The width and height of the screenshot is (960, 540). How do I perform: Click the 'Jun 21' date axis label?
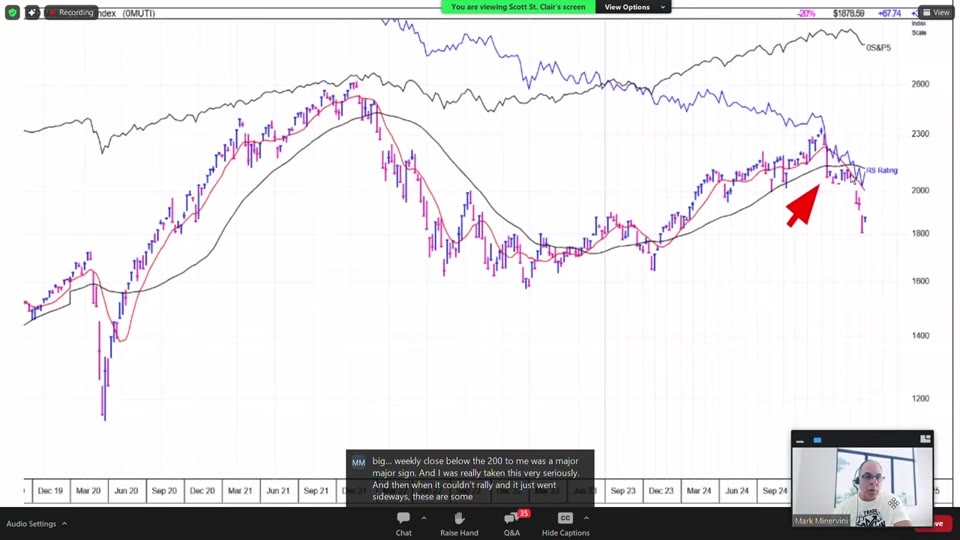tap(278, 491)
